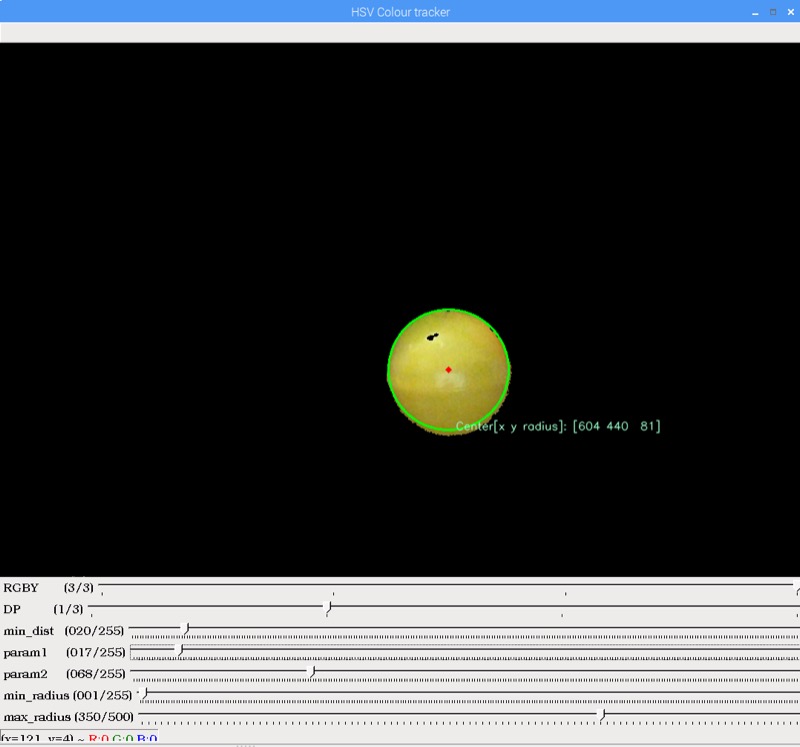Click the param2 slider thumb
800x747 pixels.
click(x=312, y=673)
